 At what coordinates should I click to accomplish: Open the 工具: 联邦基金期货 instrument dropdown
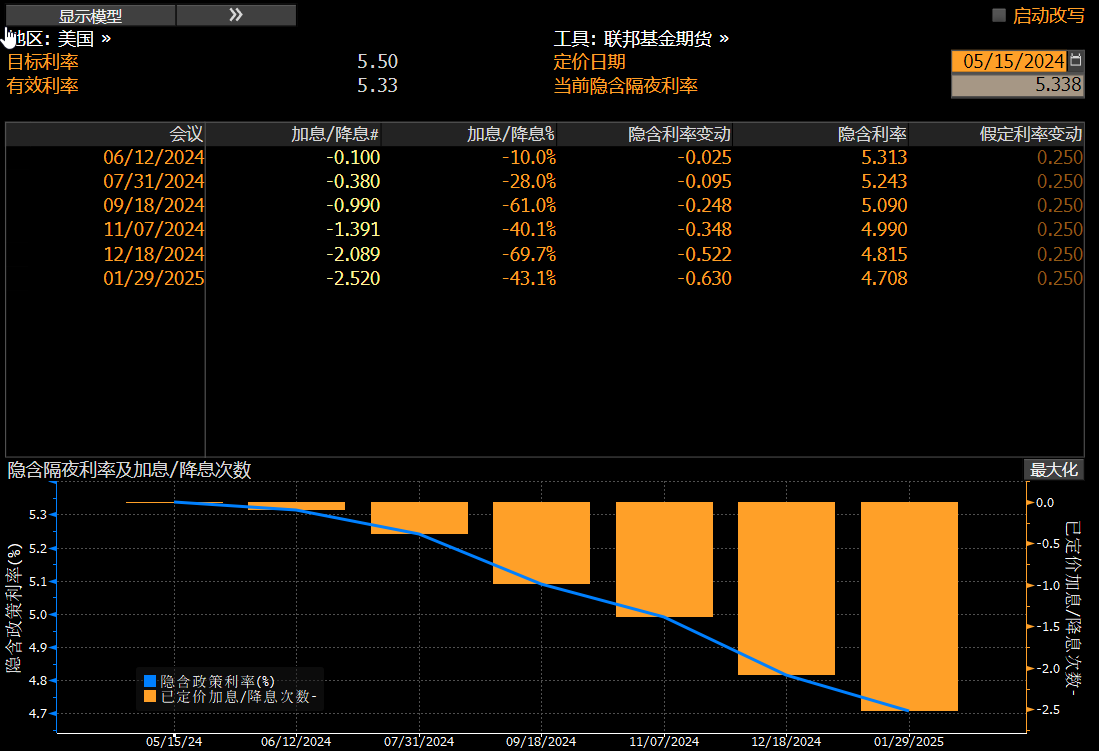tap(641, 39)
